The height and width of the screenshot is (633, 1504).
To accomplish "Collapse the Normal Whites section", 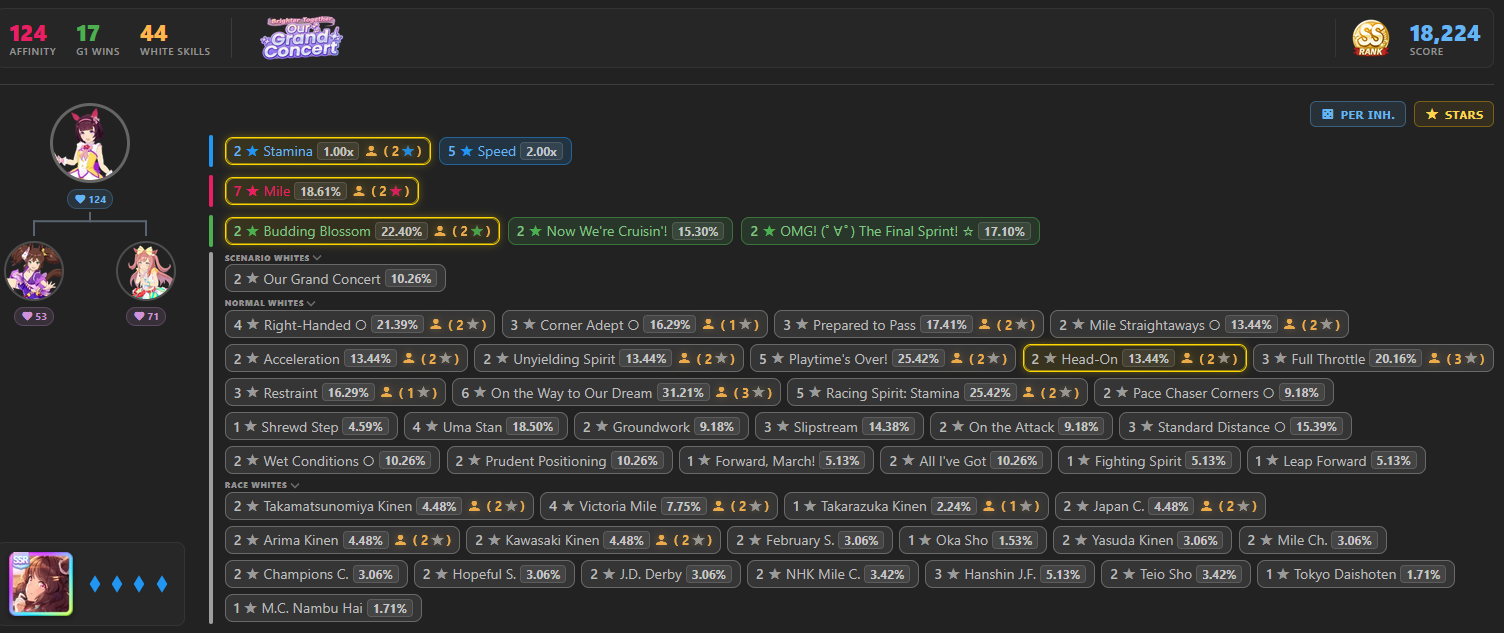I will [x=270, y=303].
